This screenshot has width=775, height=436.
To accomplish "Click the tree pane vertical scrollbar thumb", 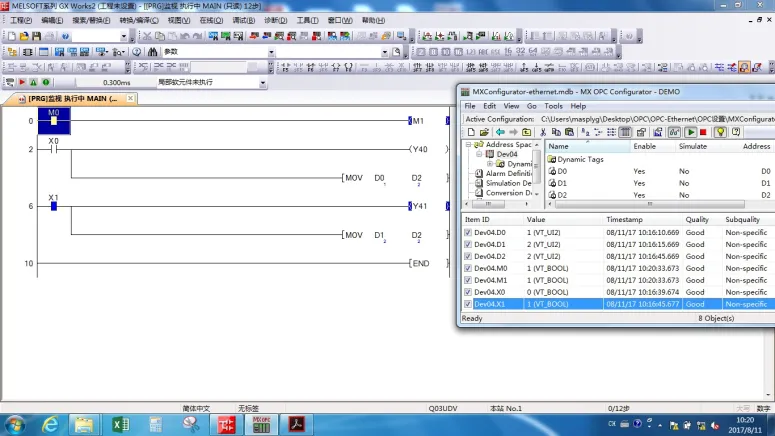I will point(536,166).
